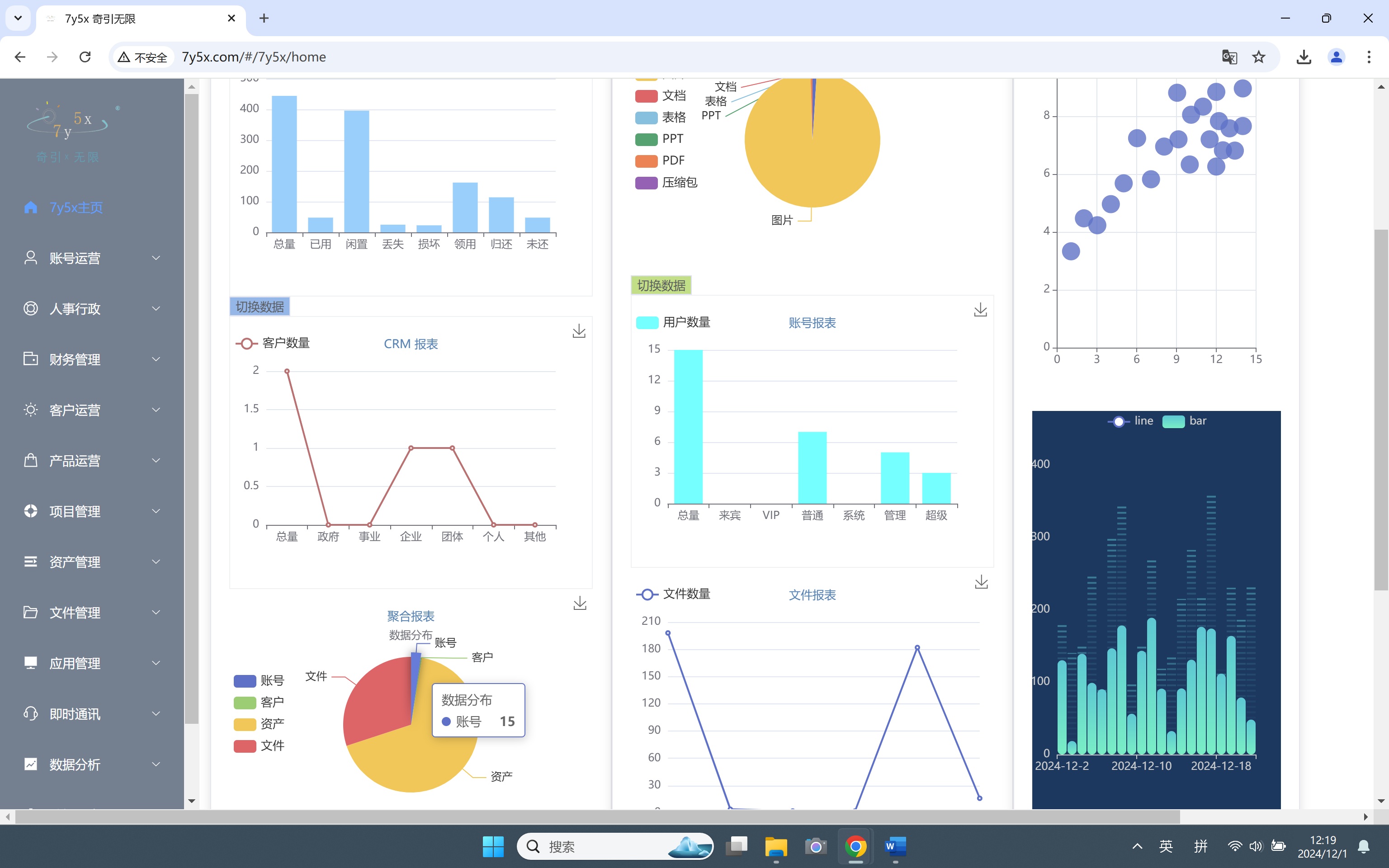Expand the 财务管理 submenu chevron

[x=156, y=359]
